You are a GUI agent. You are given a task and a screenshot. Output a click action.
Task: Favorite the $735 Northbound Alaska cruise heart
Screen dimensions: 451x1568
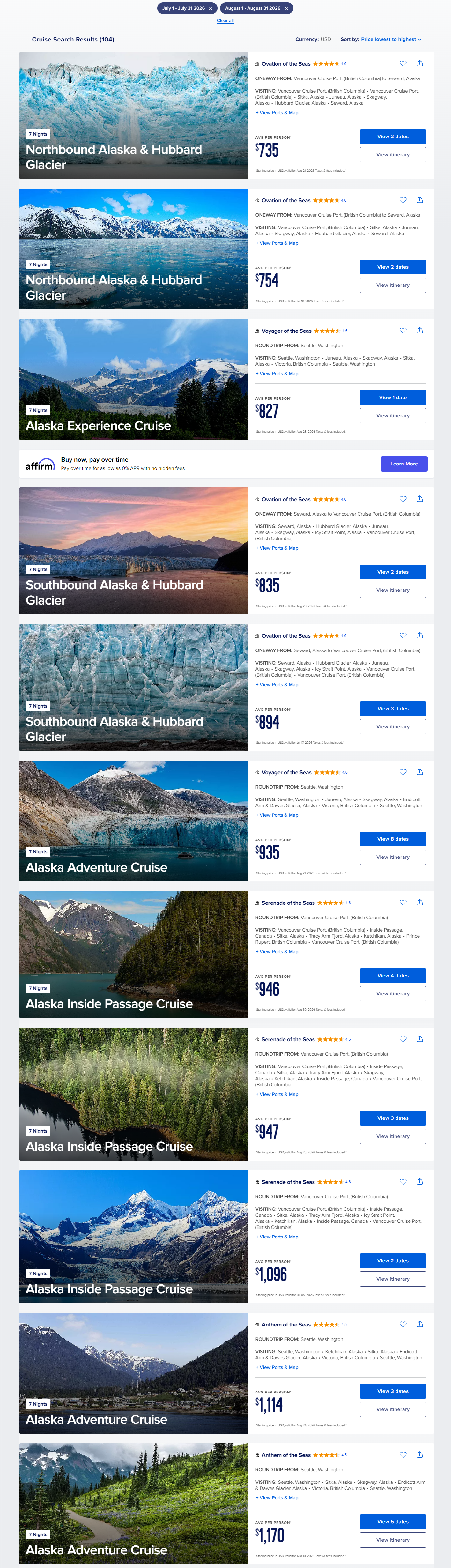(x=403, y=63)
